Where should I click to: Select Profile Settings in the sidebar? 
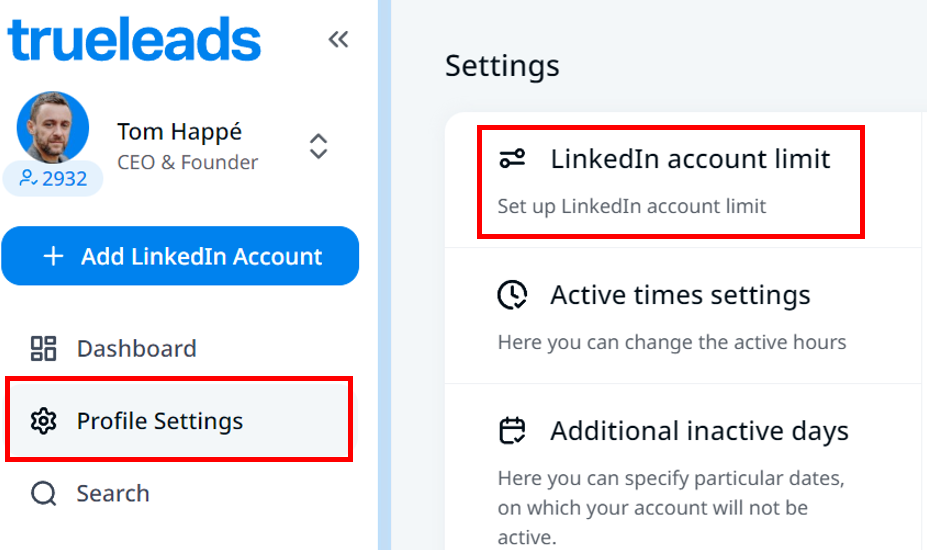coord(160,421)
